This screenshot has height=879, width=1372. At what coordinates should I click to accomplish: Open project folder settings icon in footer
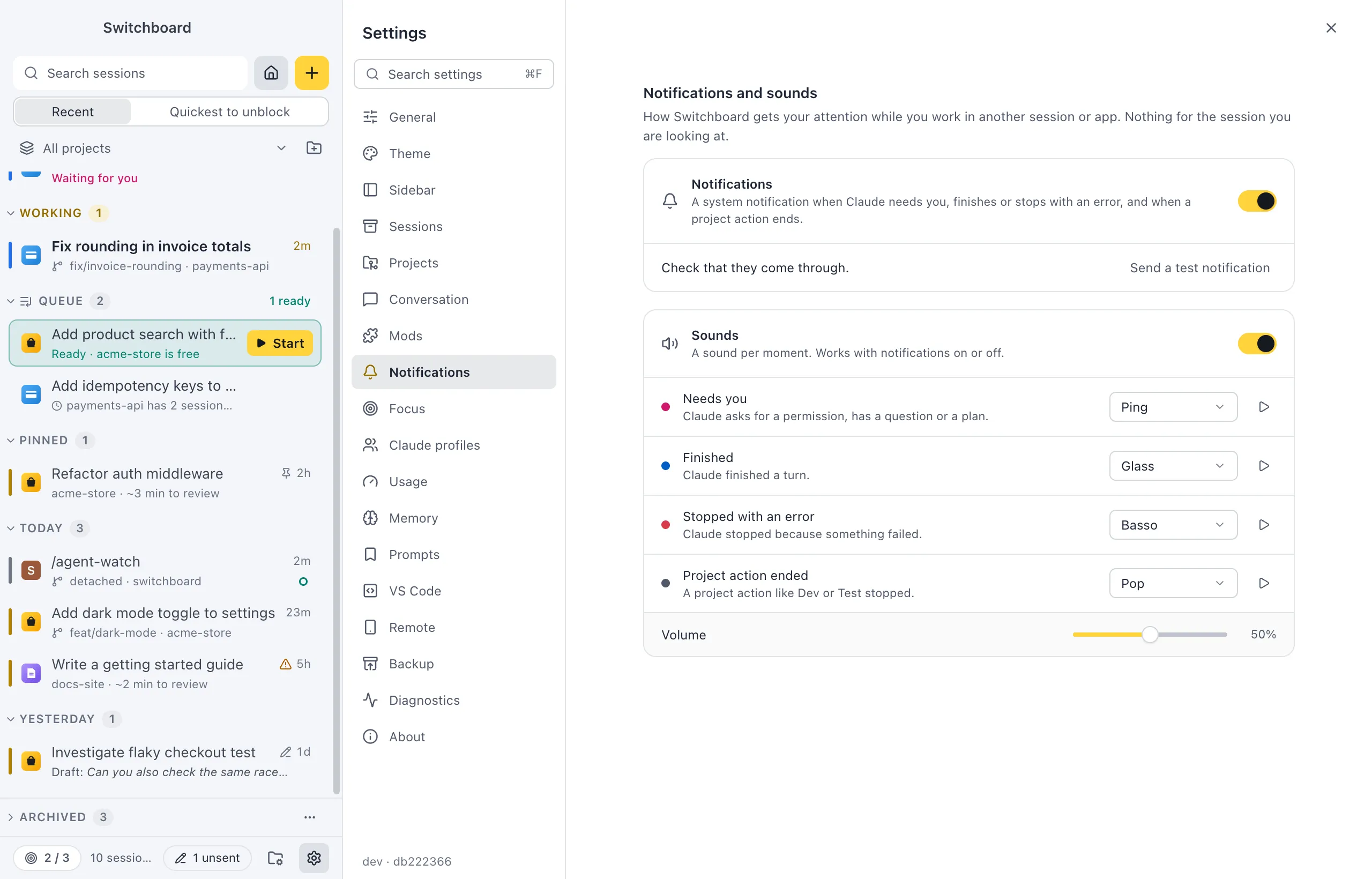[275, 858]
